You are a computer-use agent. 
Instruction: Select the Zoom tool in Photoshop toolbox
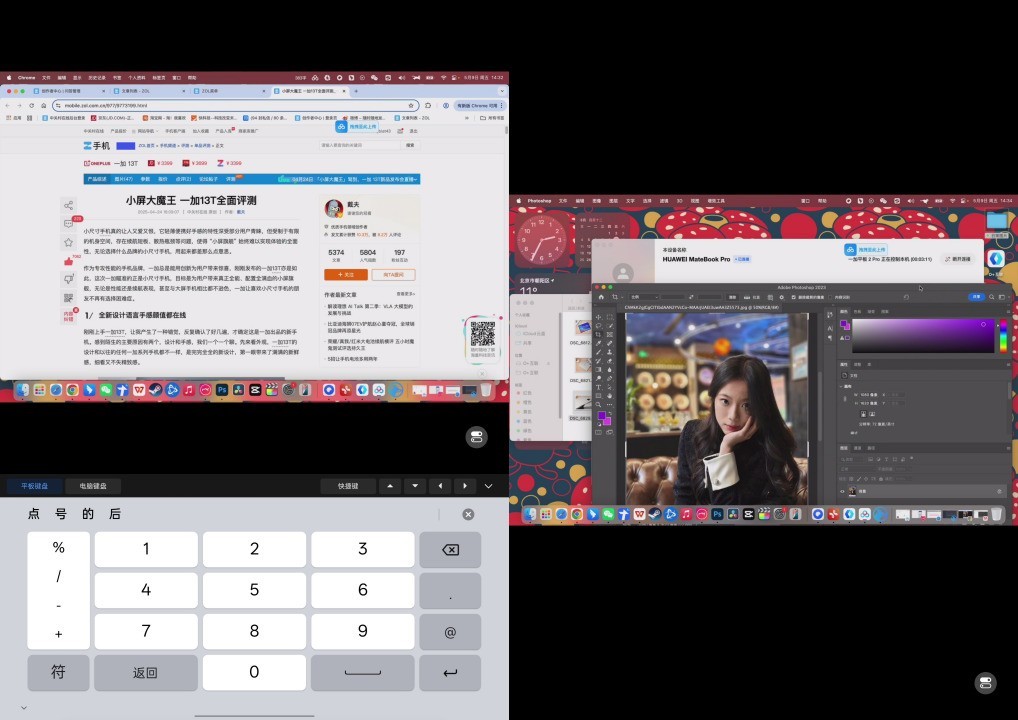pos(599,404)
